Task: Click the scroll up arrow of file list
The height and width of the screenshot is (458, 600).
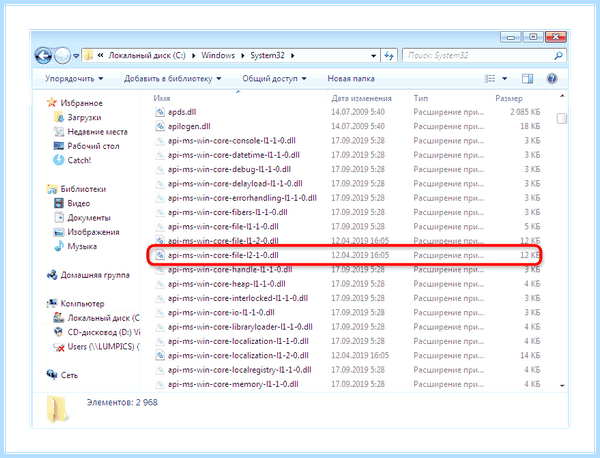Action: (x=562, y=96)
